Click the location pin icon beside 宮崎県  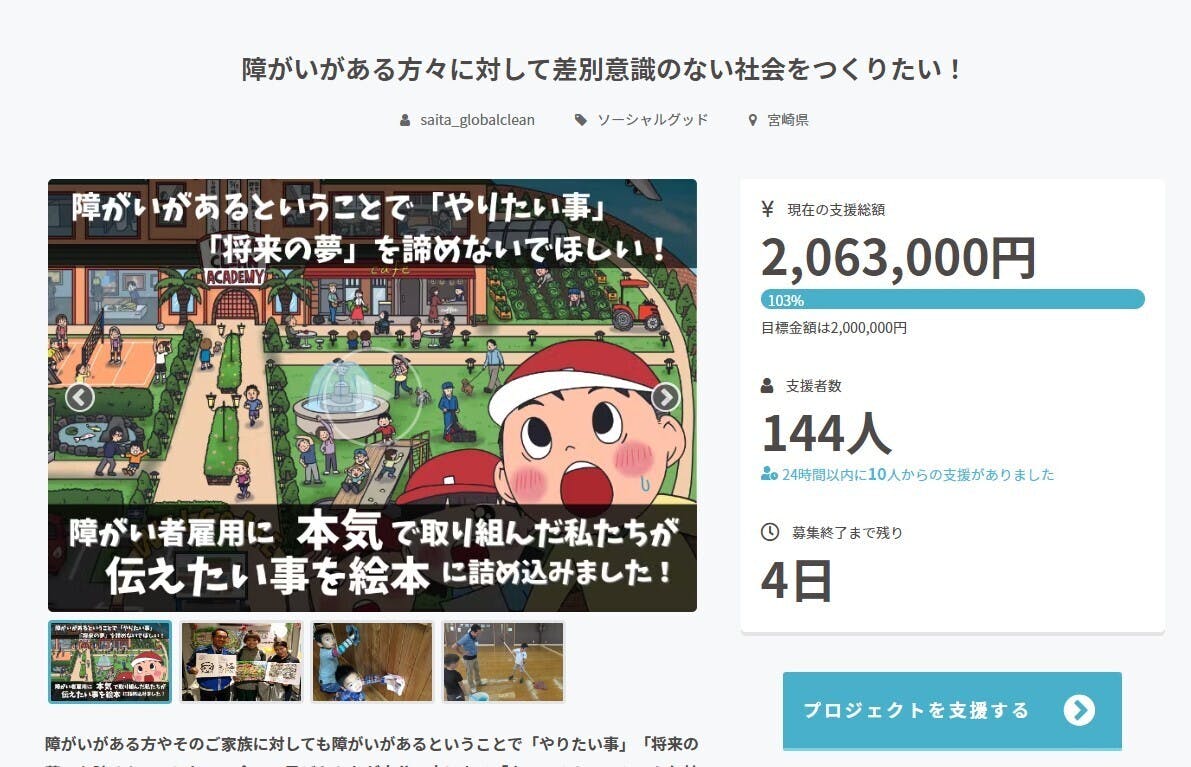[x=753, y=120]
